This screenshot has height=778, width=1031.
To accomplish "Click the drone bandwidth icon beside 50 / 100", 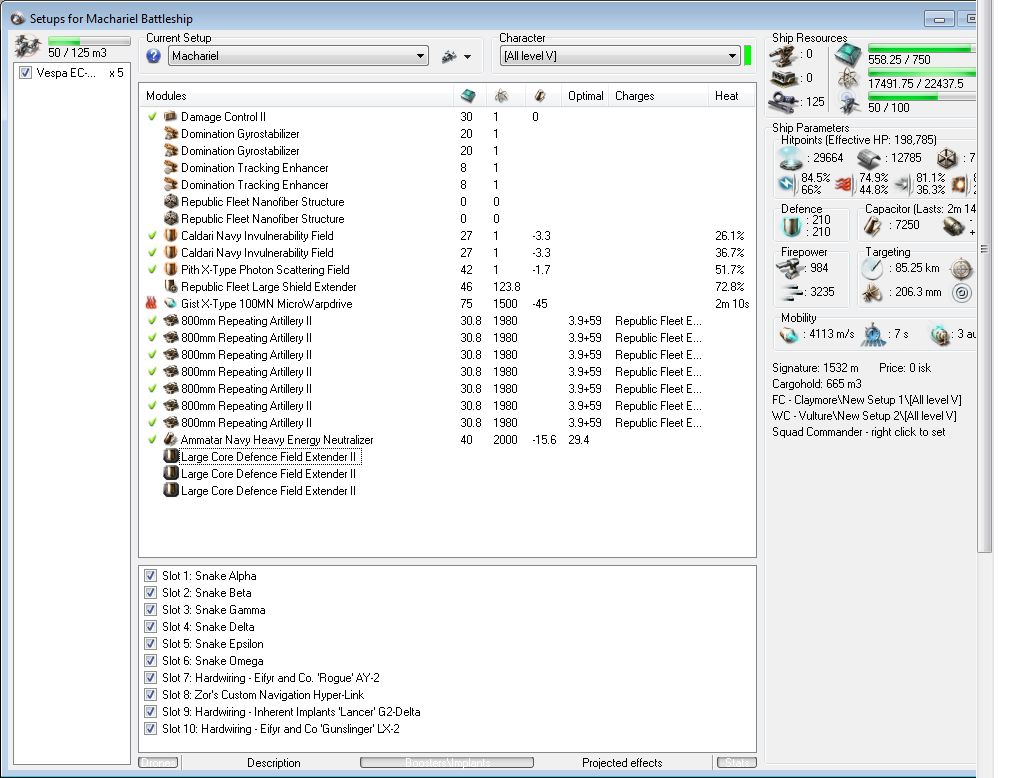I will [850, 104].
